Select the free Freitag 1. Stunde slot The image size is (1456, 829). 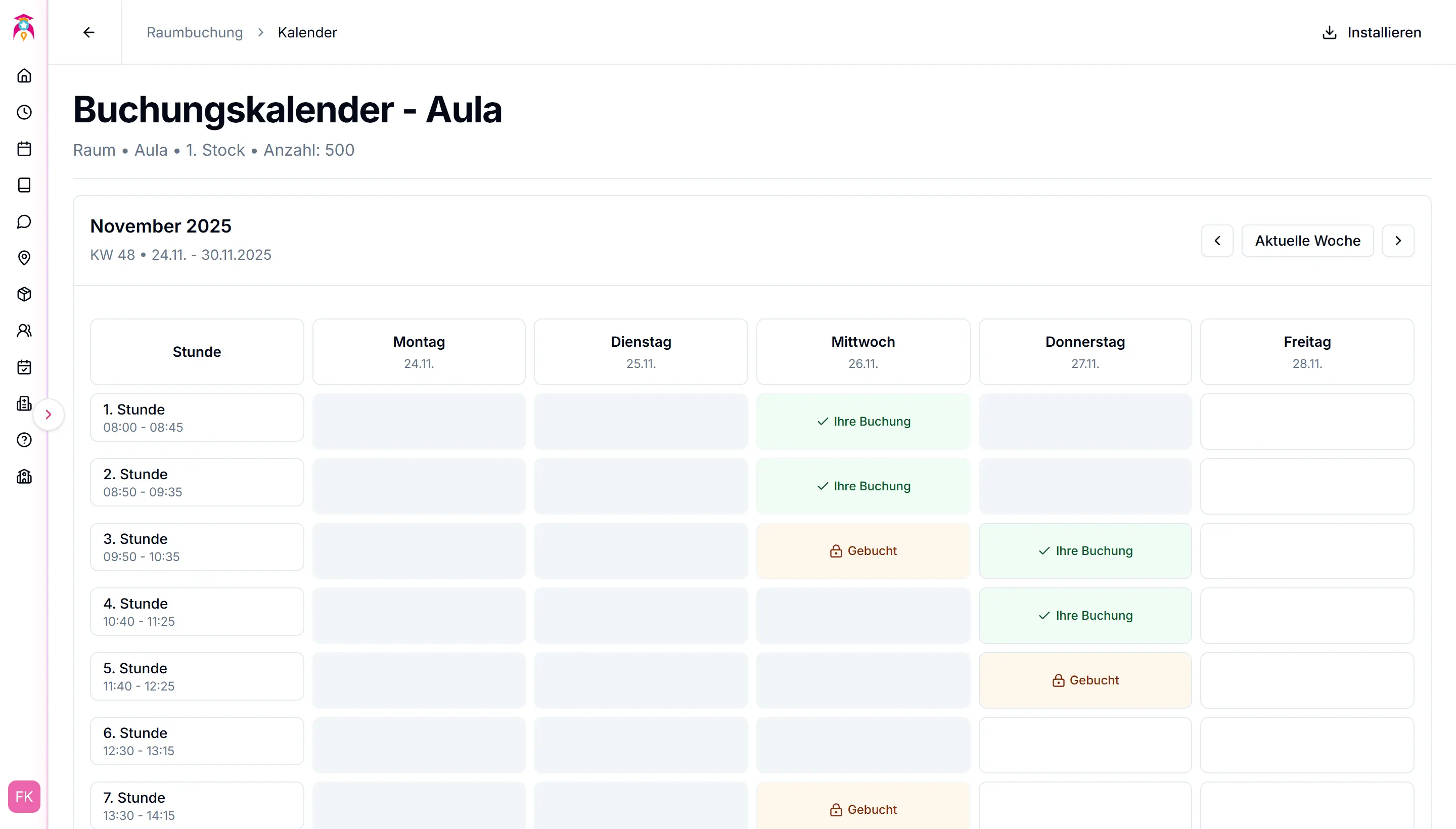1307,422
